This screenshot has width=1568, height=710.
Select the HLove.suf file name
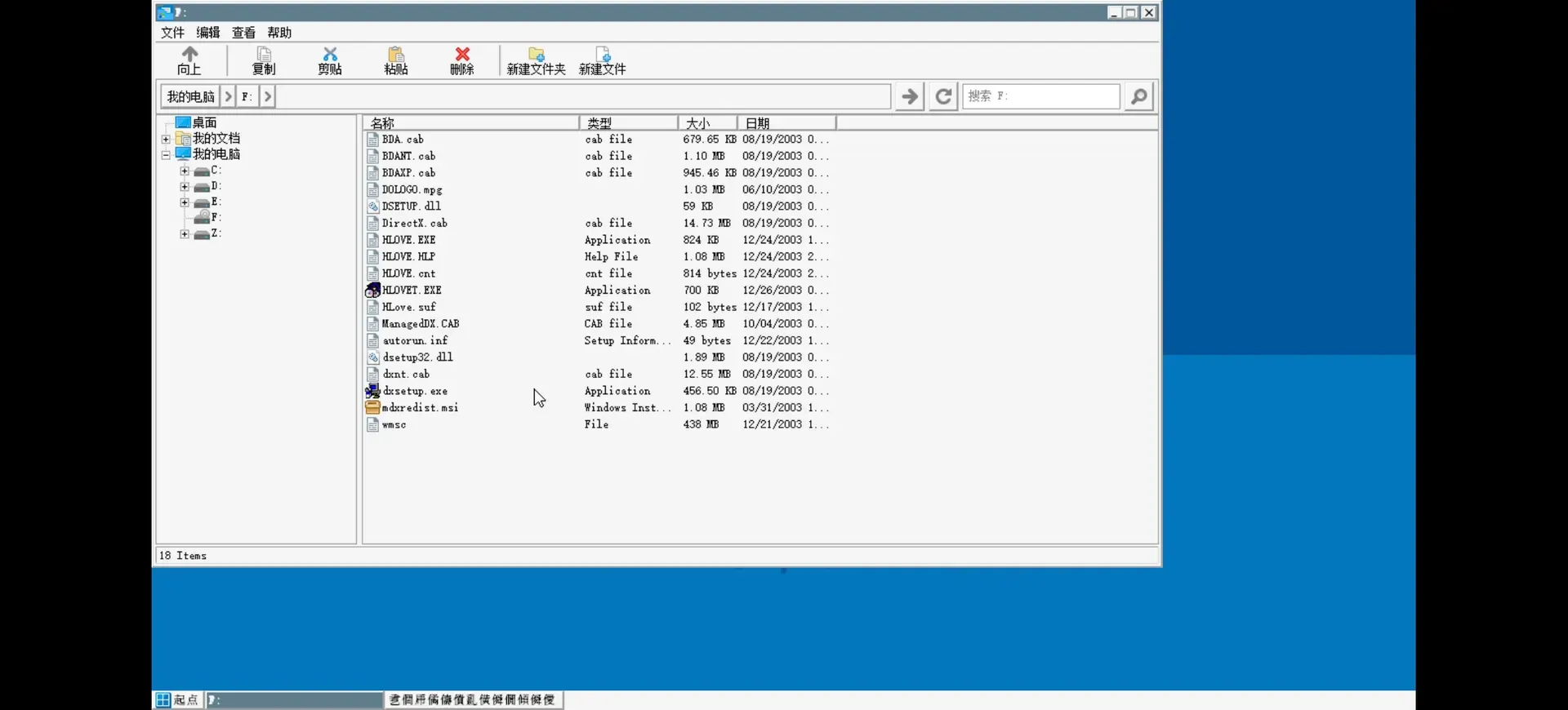click(x=408, y=307)
